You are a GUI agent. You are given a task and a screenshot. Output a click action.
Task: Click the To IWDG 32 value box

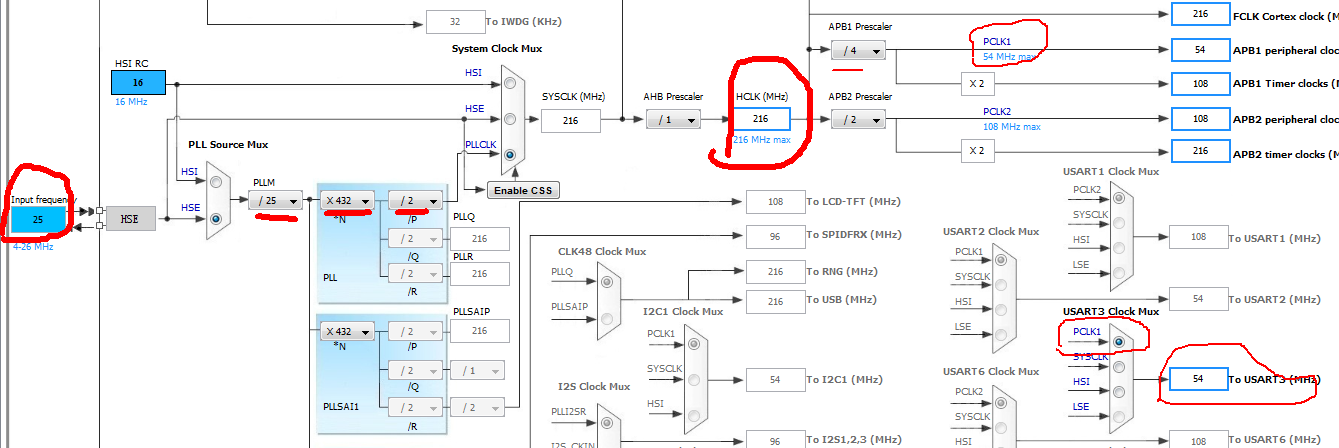pos(455,21)
